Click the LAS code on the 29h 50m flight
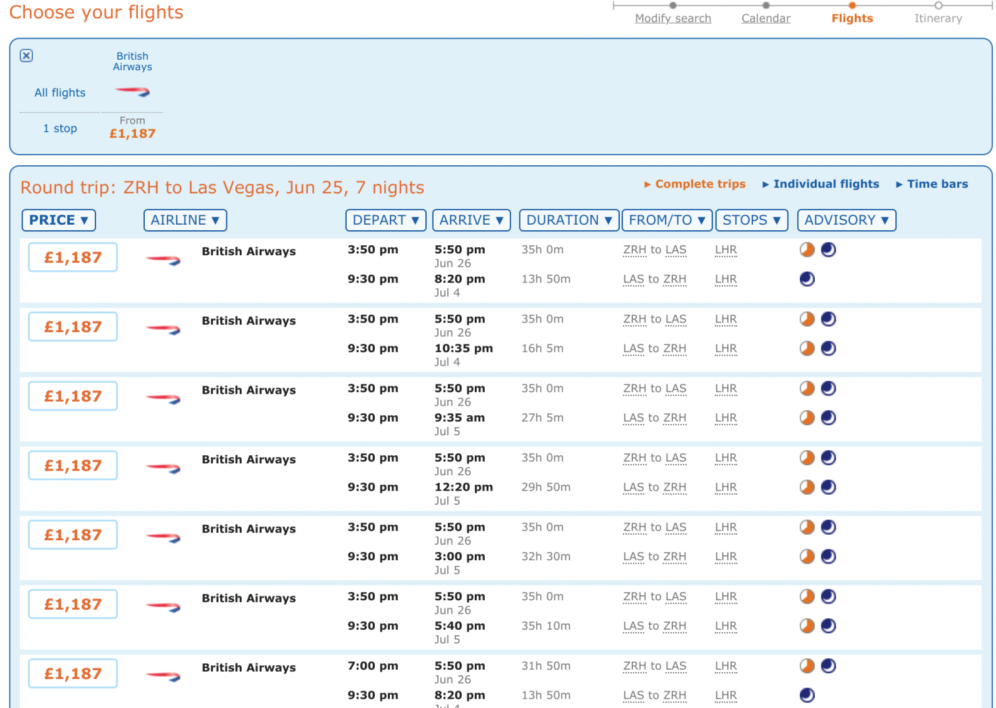This screenshot has width=996, height=708. point(633,488)
